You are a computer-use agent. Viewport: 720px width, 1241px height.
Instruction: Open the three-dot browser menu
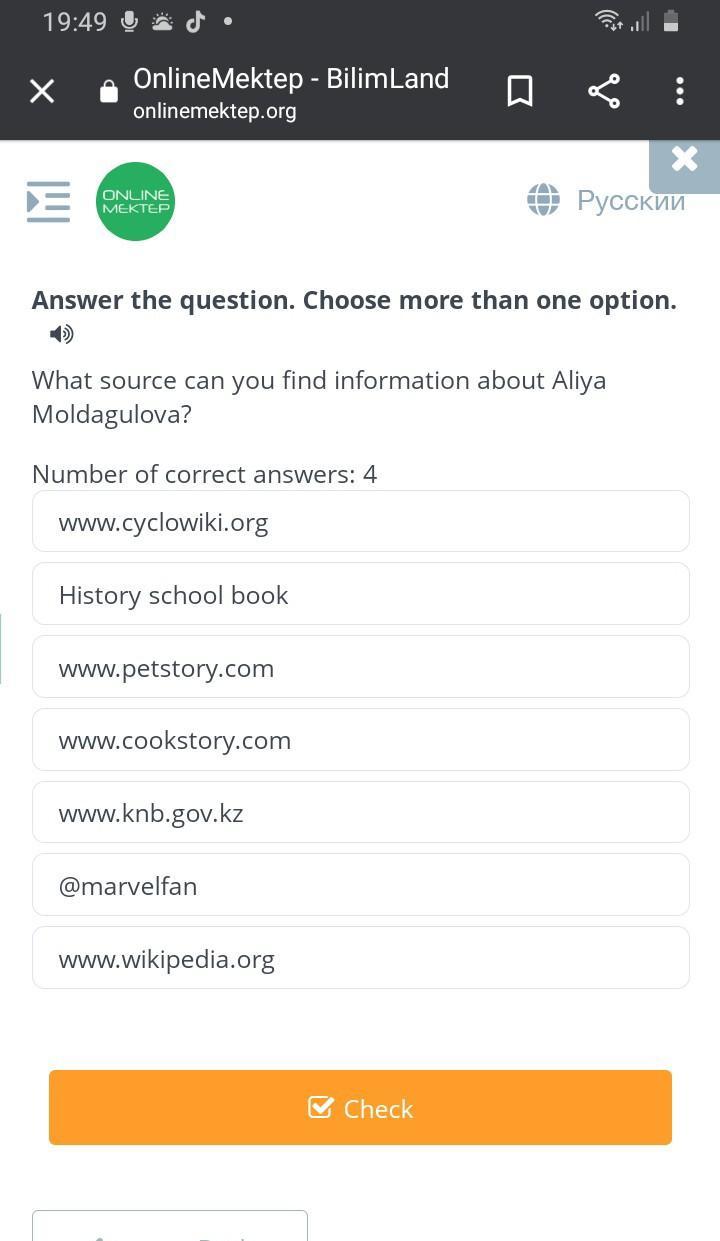(680, 91)
